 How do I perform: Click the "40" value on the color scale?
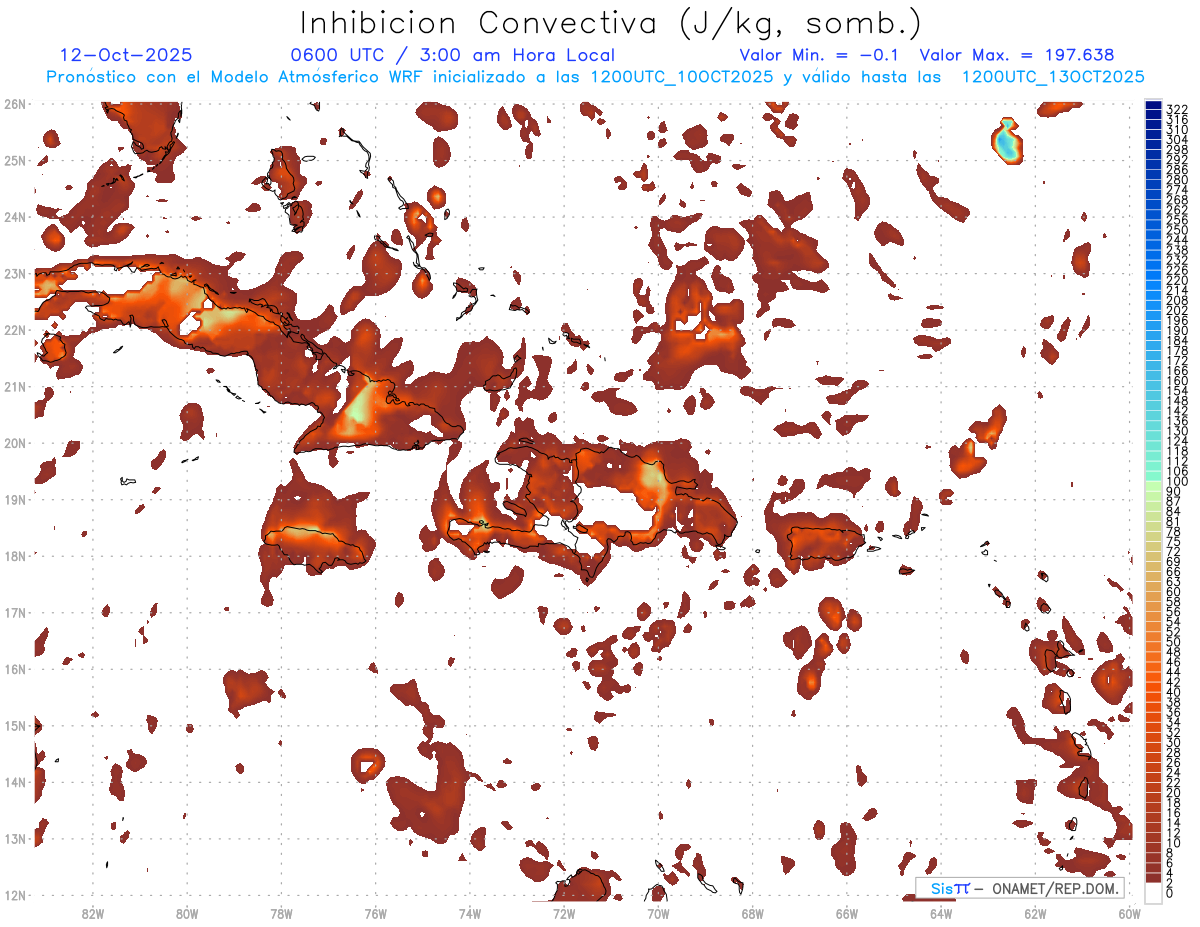pyautogui.click(x=1173, y=692)
